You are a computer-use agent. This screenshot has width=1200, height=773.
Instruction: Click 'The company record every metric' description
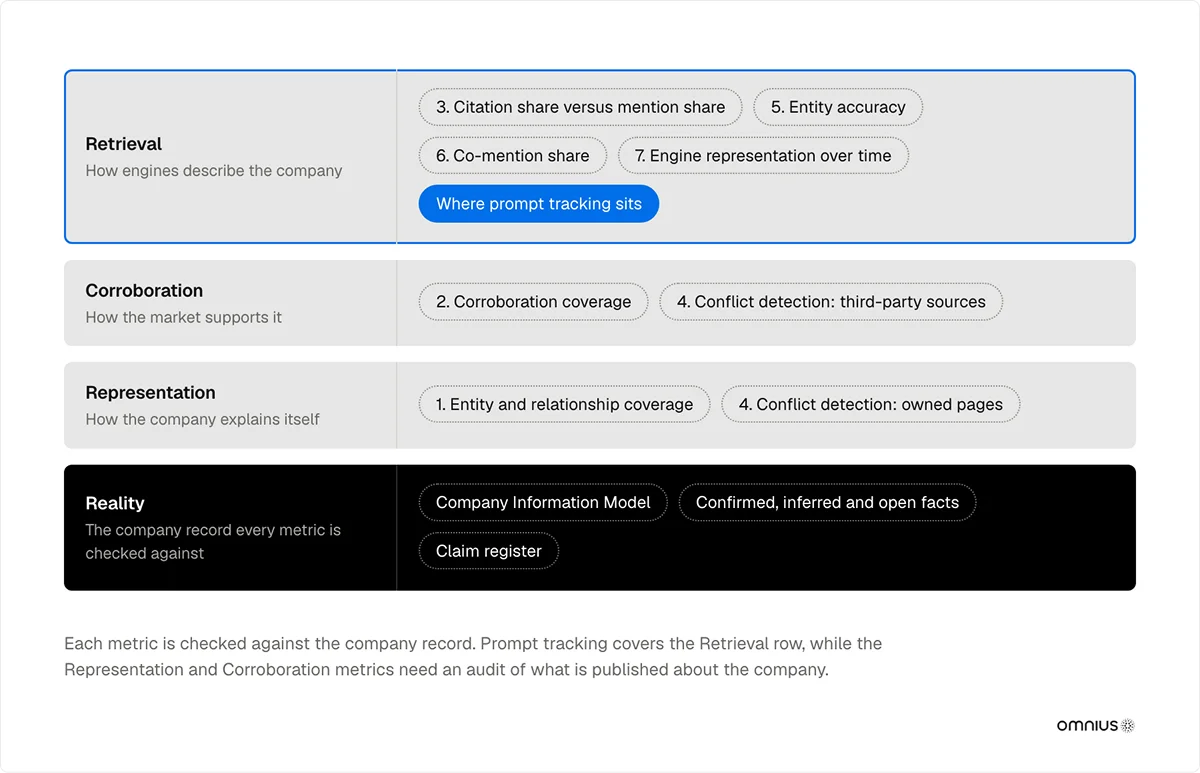[x=213, y=541]
